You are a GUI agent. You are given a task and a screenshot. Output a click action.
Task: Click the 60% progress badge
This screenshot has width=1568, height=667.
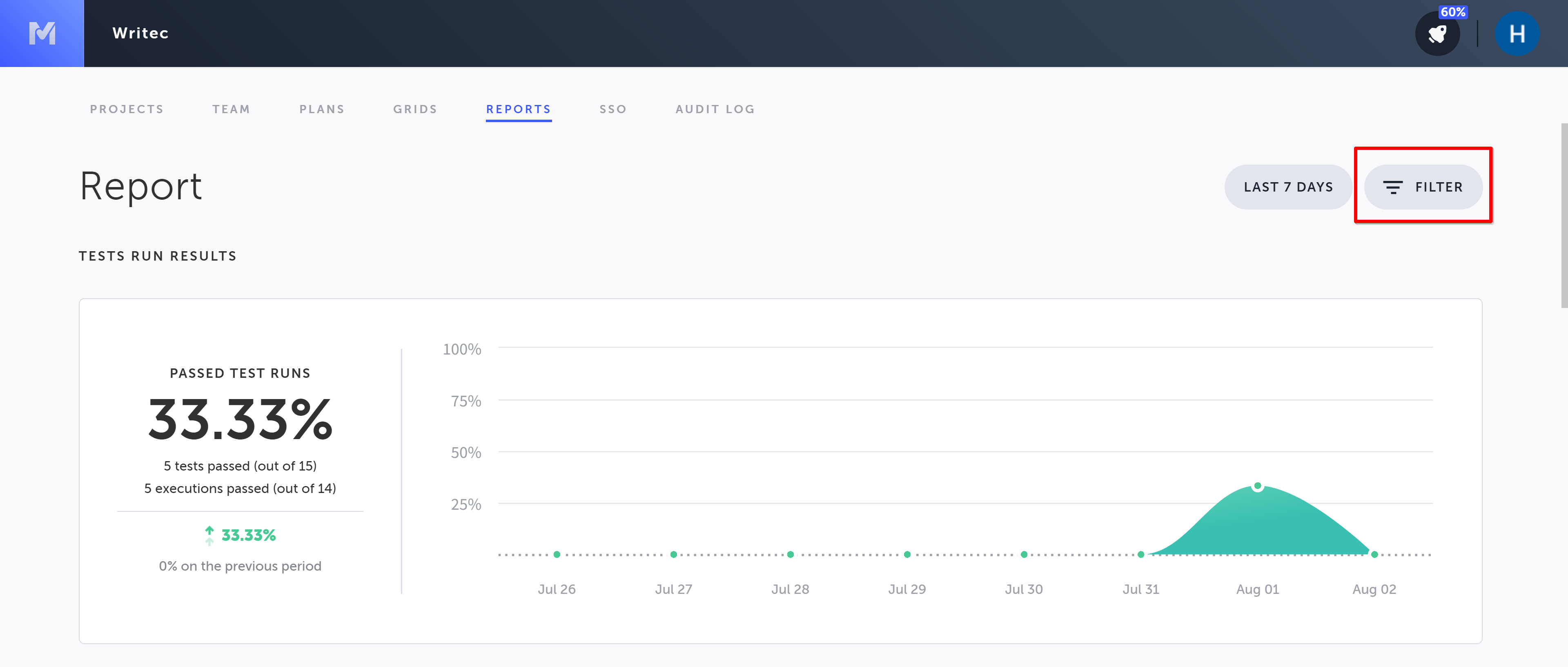(1452, 12)
